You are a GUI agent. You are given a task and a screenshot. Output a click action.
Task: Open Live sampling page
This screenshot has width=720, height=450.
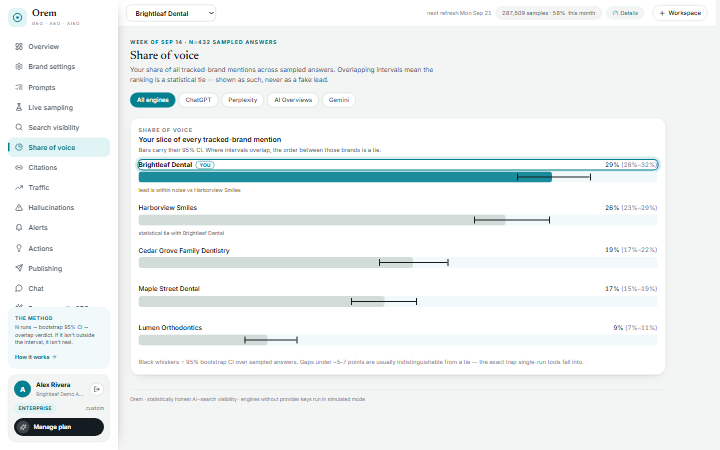[59, 107]
